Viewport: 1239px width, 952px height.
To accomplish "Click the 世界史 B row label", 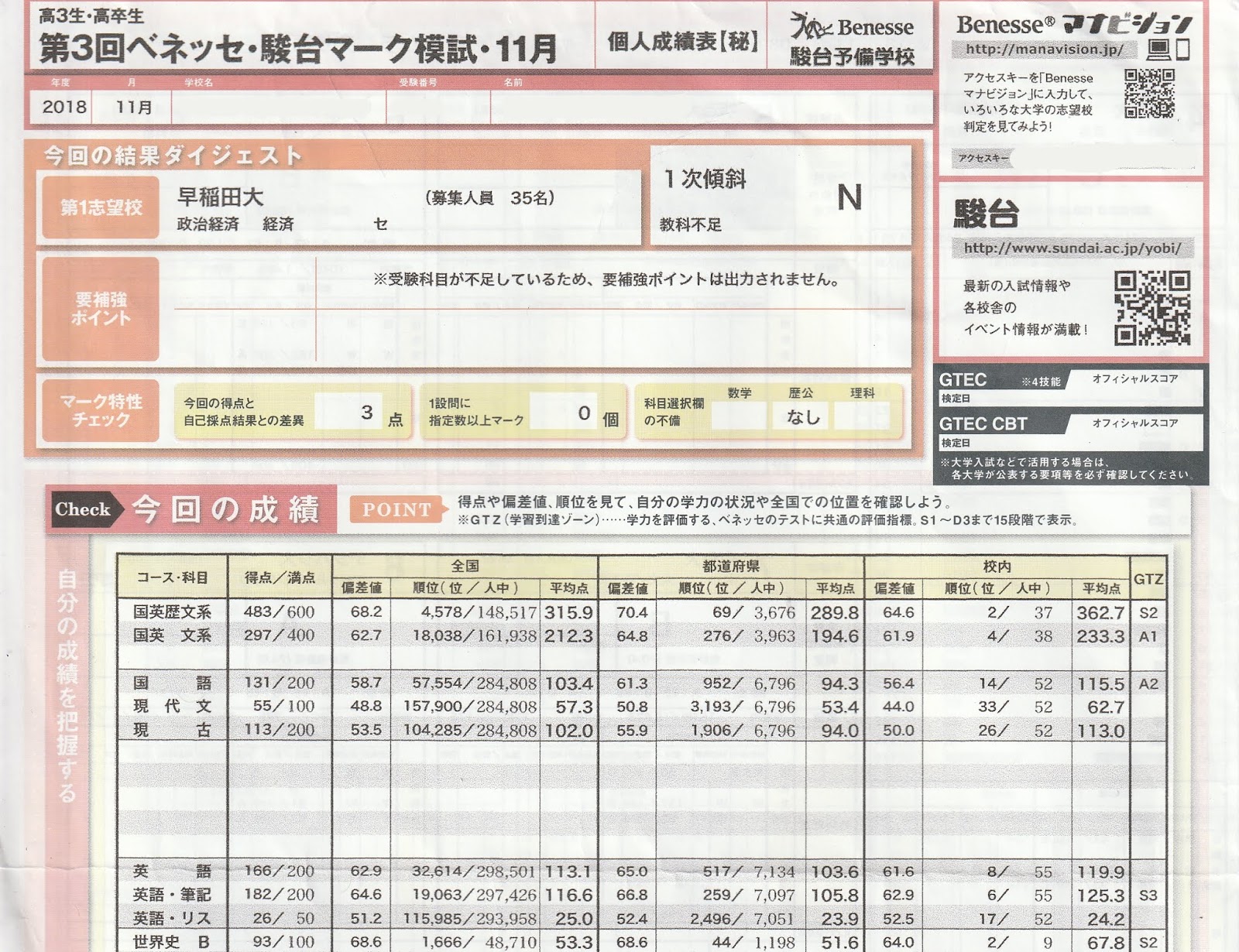I will coord(172,942).
